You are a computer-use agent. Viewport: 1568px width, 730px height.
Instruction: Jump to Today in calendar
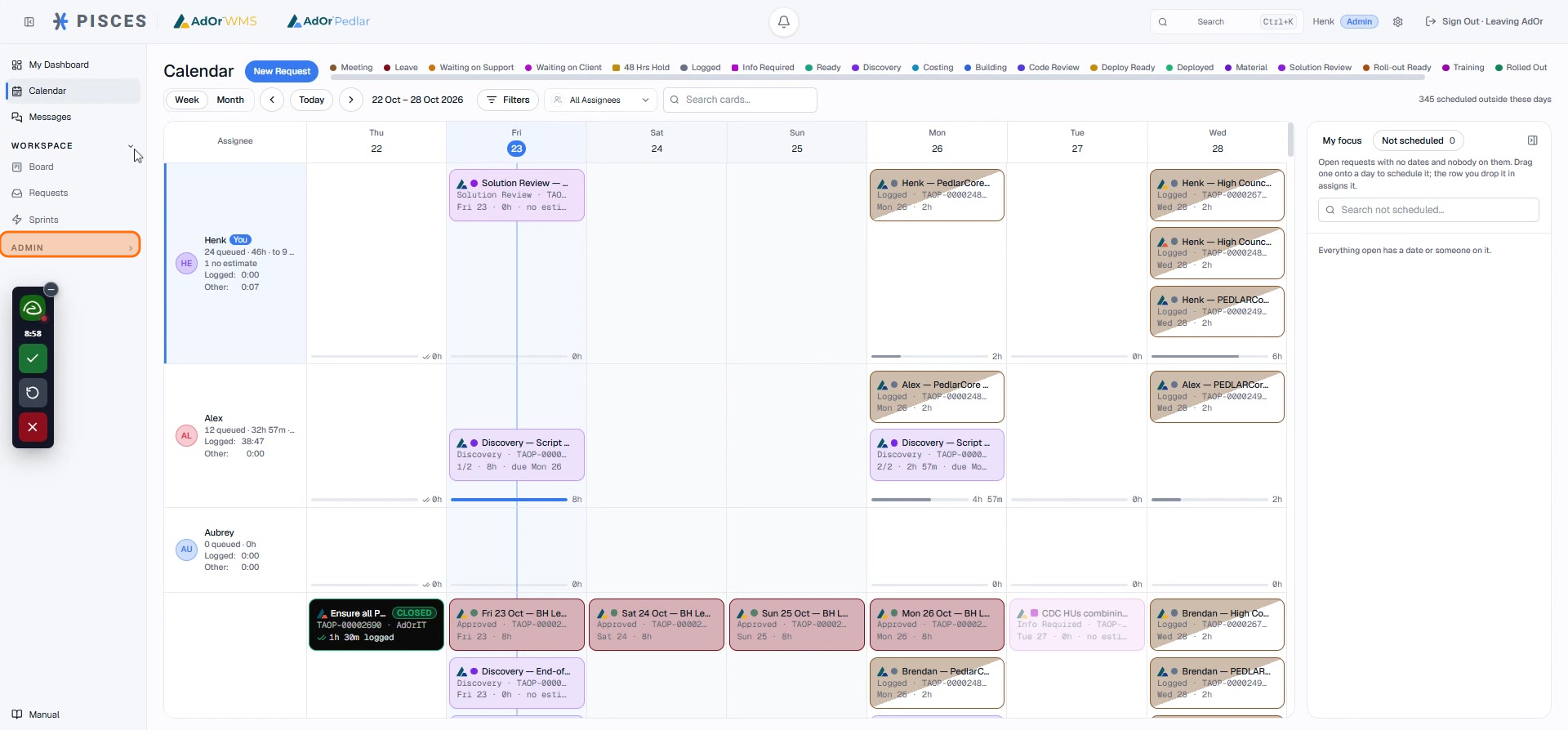[x=311, y=100]
